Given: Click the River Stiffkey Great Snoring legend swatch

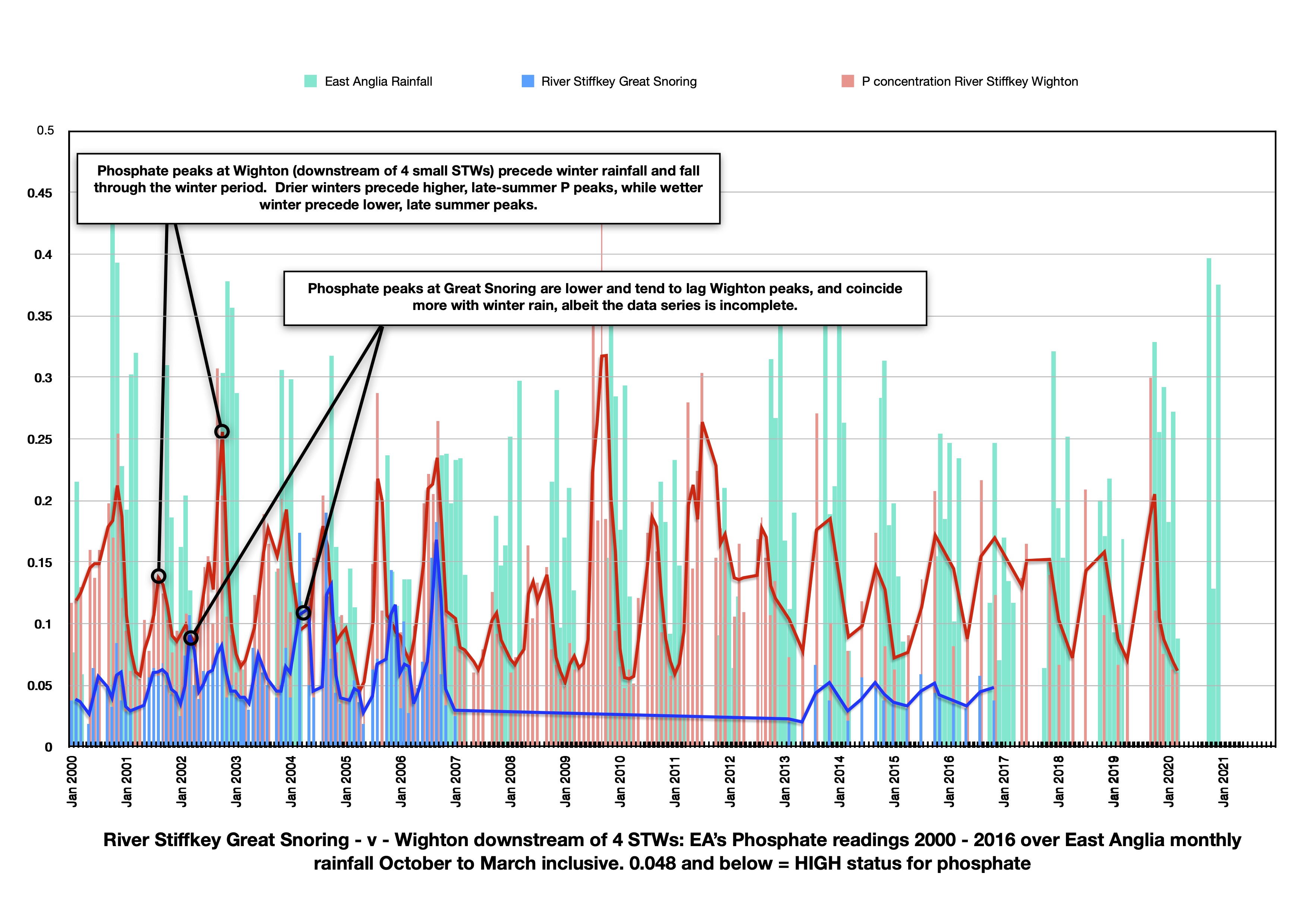Looking at the screenshot, I should pyautogui.click(x=528, y=81).
